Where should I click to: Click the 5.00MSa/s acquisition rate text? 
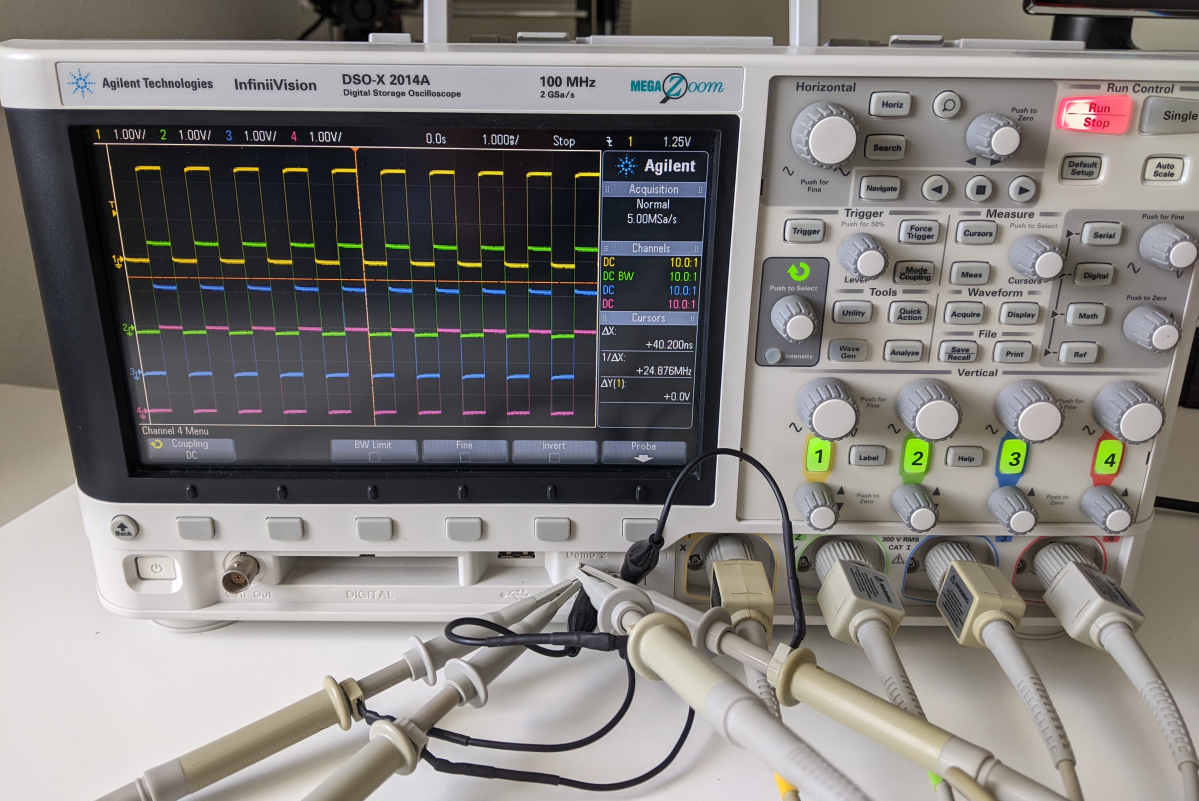tap(651, 219)
